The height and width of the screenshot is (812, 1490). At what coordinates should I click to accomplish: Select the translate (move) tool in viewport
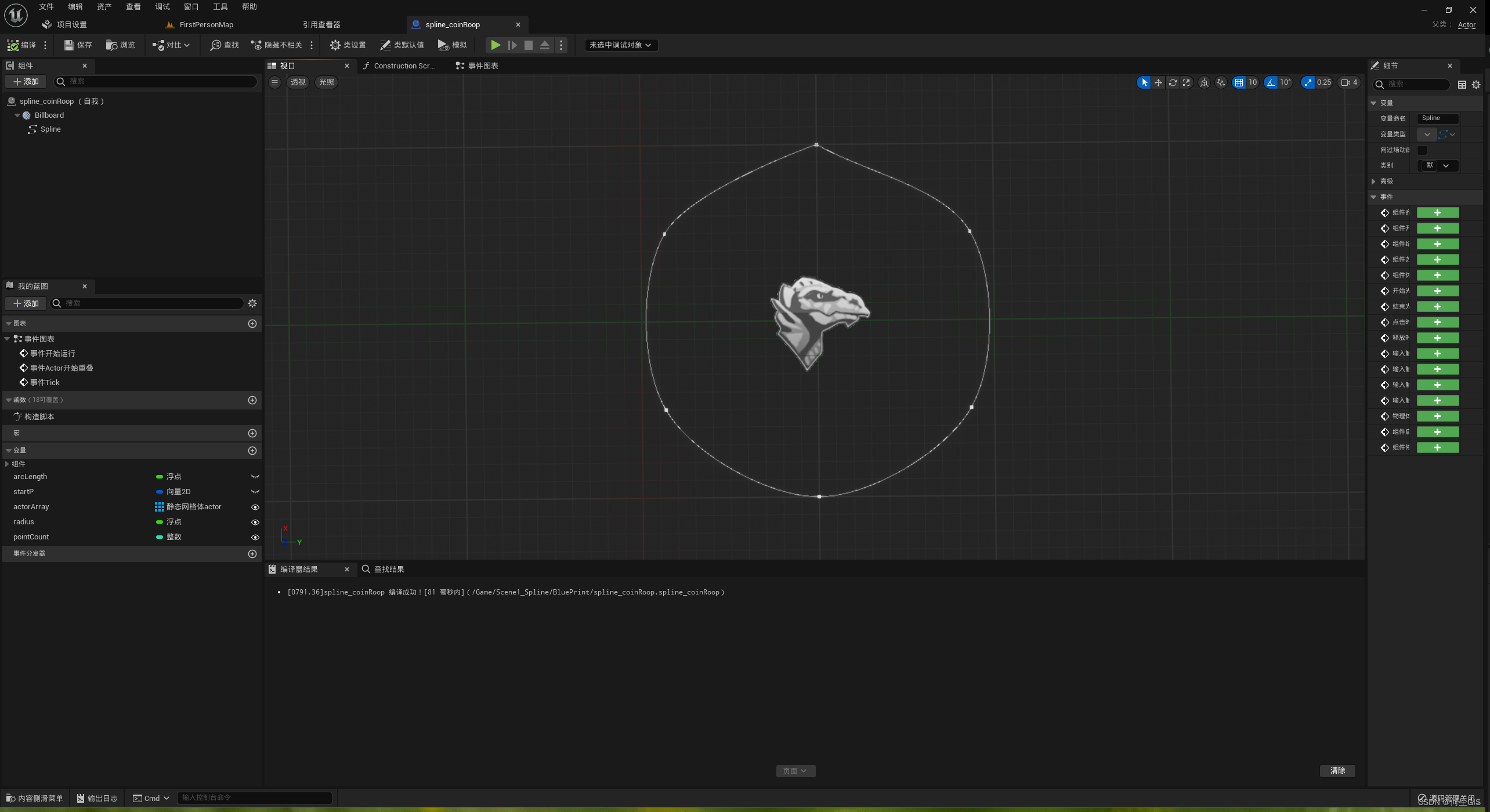coord(1158,82)
